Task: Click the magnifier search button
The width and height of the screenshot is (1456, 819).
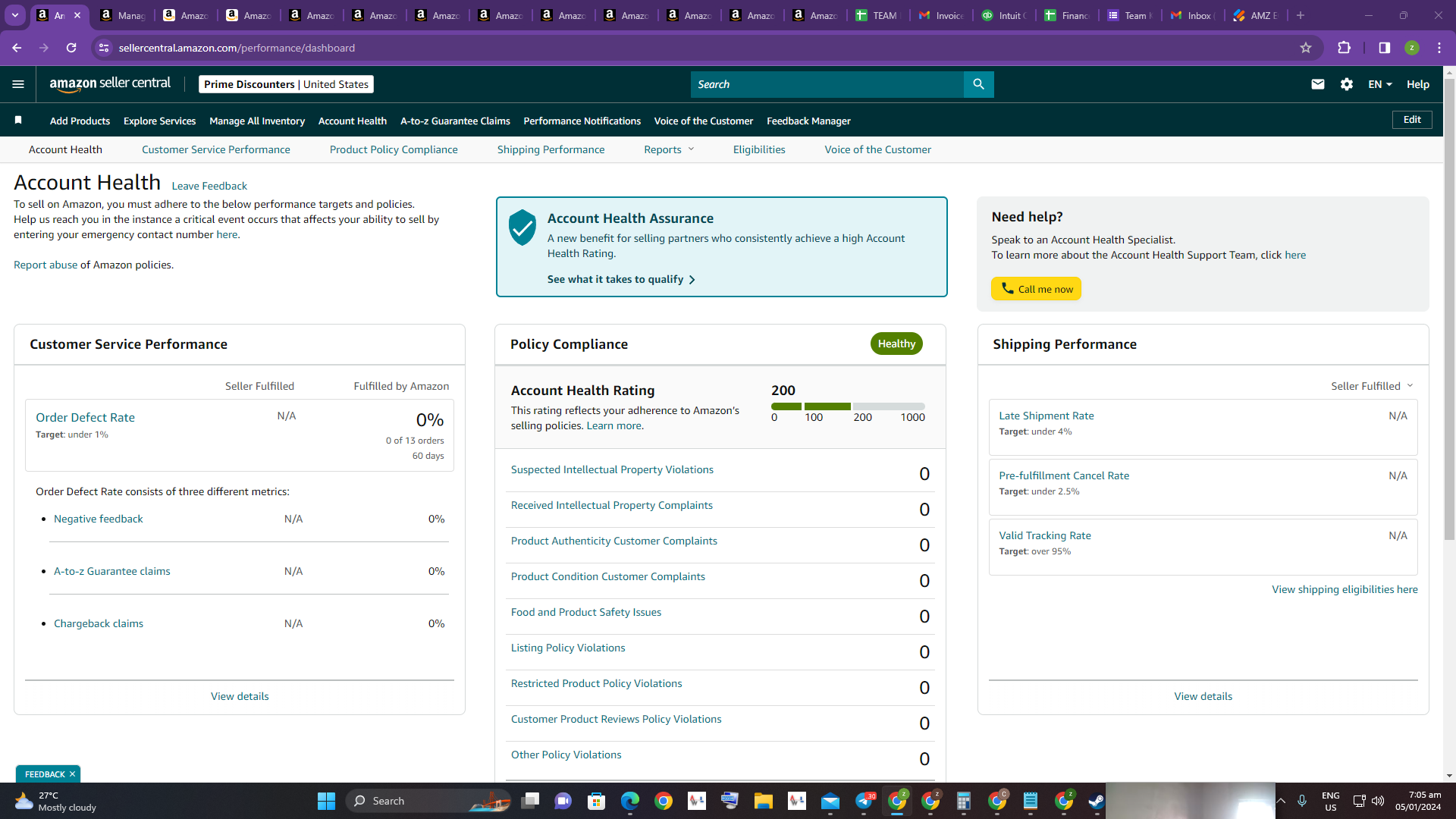Action: pyautogui.click(x=978, y=84)
